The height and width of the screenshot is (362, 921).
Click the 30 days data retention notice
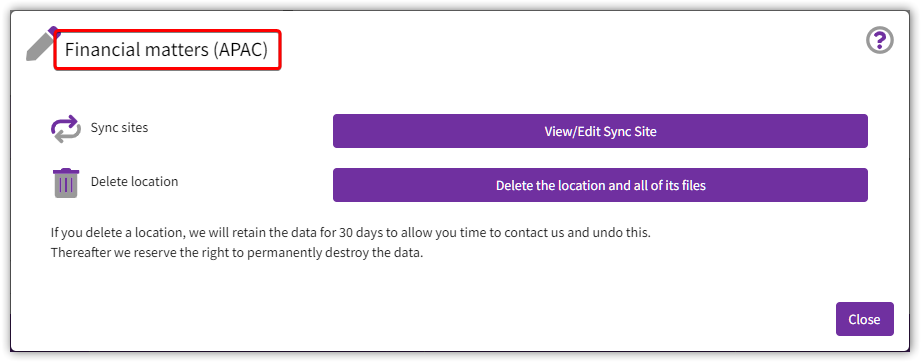(351, 232)
